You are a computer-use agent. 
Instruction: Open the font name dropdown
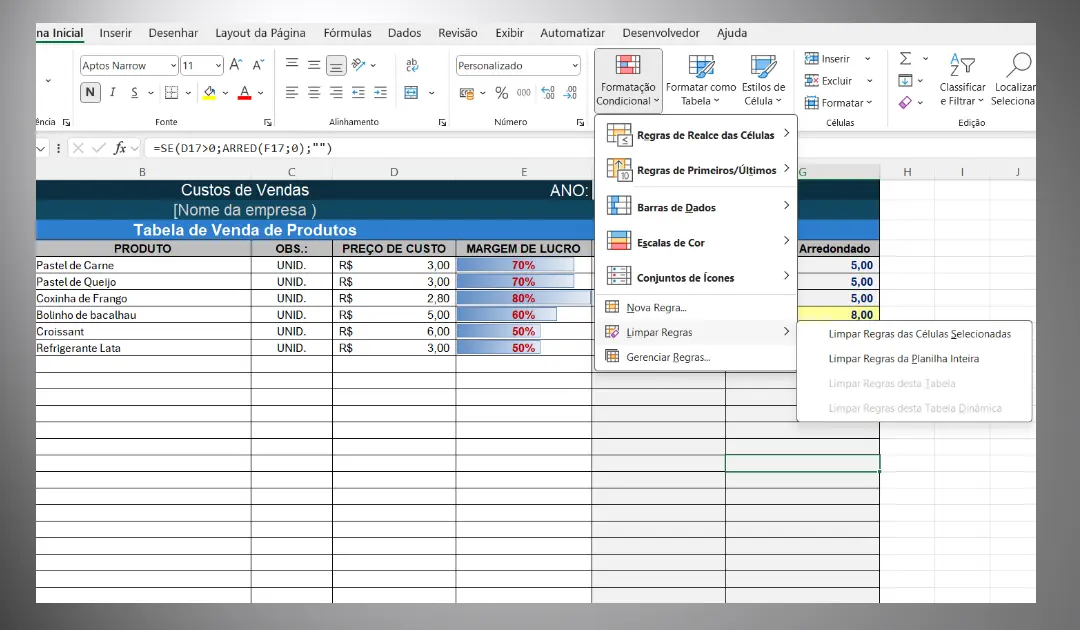pyautogui.click(x=128, y=65)
